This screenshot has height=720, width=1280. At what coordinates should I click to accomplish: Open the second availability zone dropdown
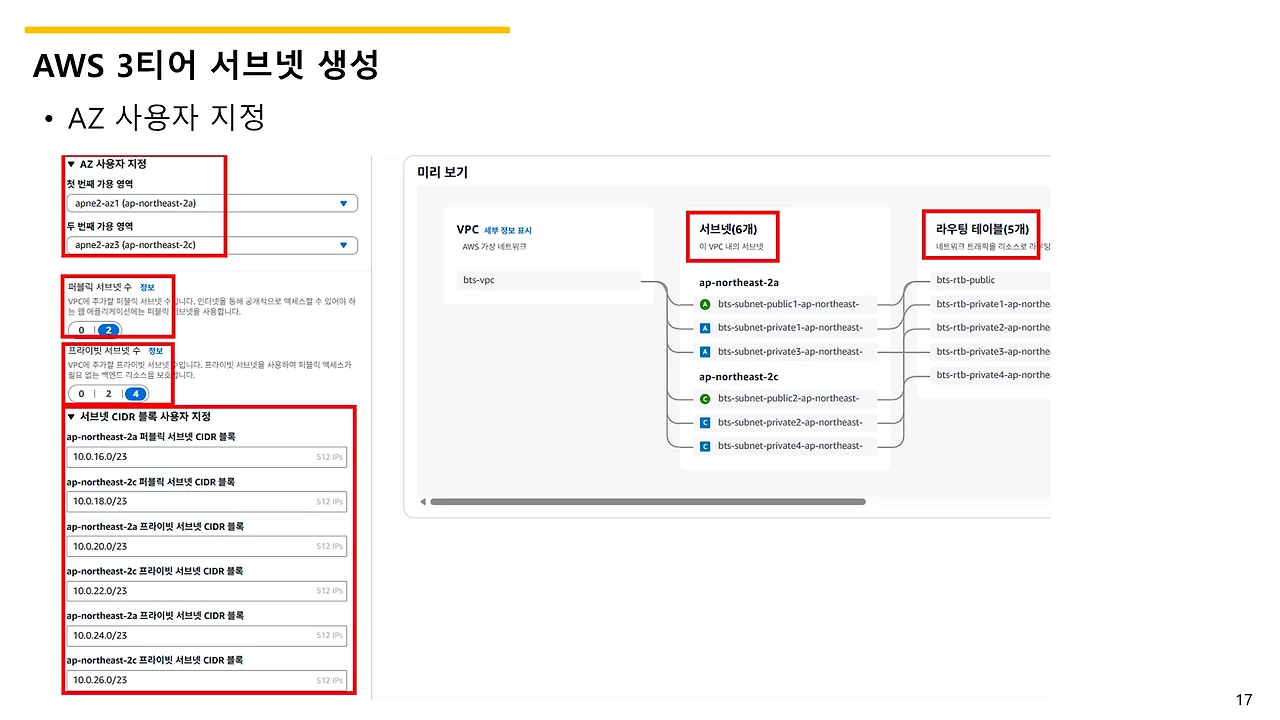click(212, 245)
